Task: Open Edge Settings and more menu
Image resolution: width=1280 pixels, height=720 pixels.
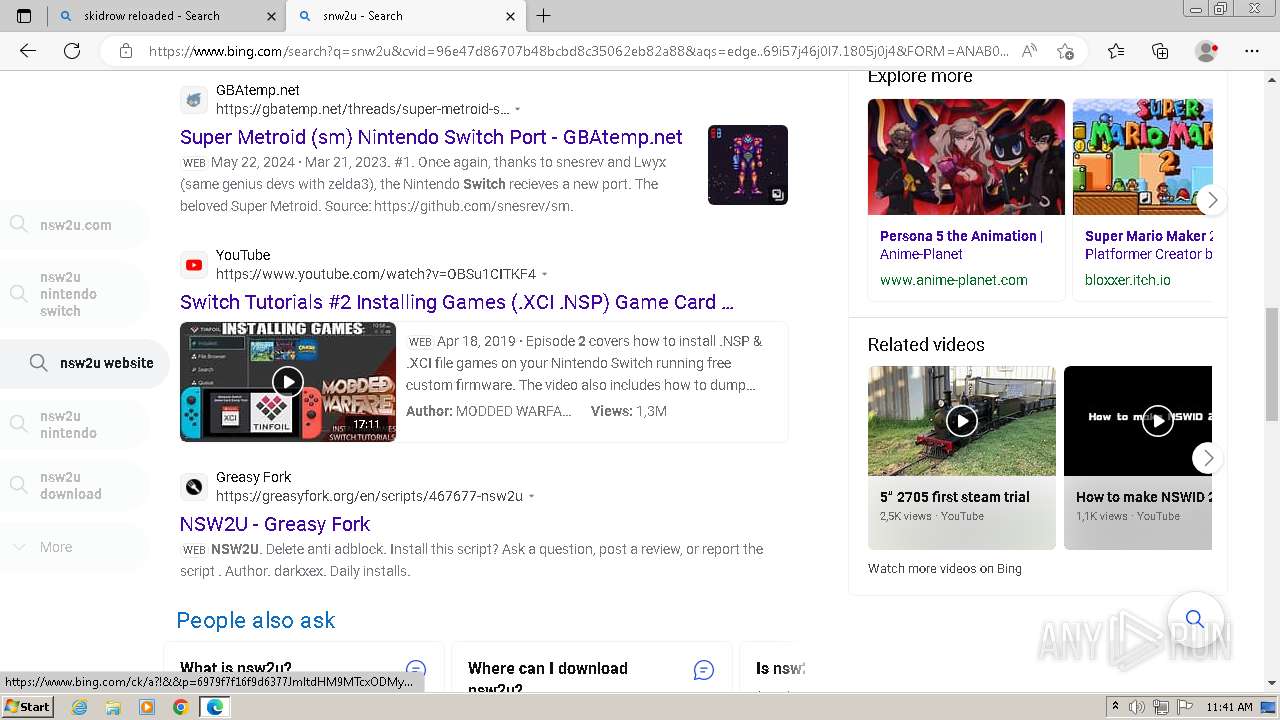Action: 1252,51
